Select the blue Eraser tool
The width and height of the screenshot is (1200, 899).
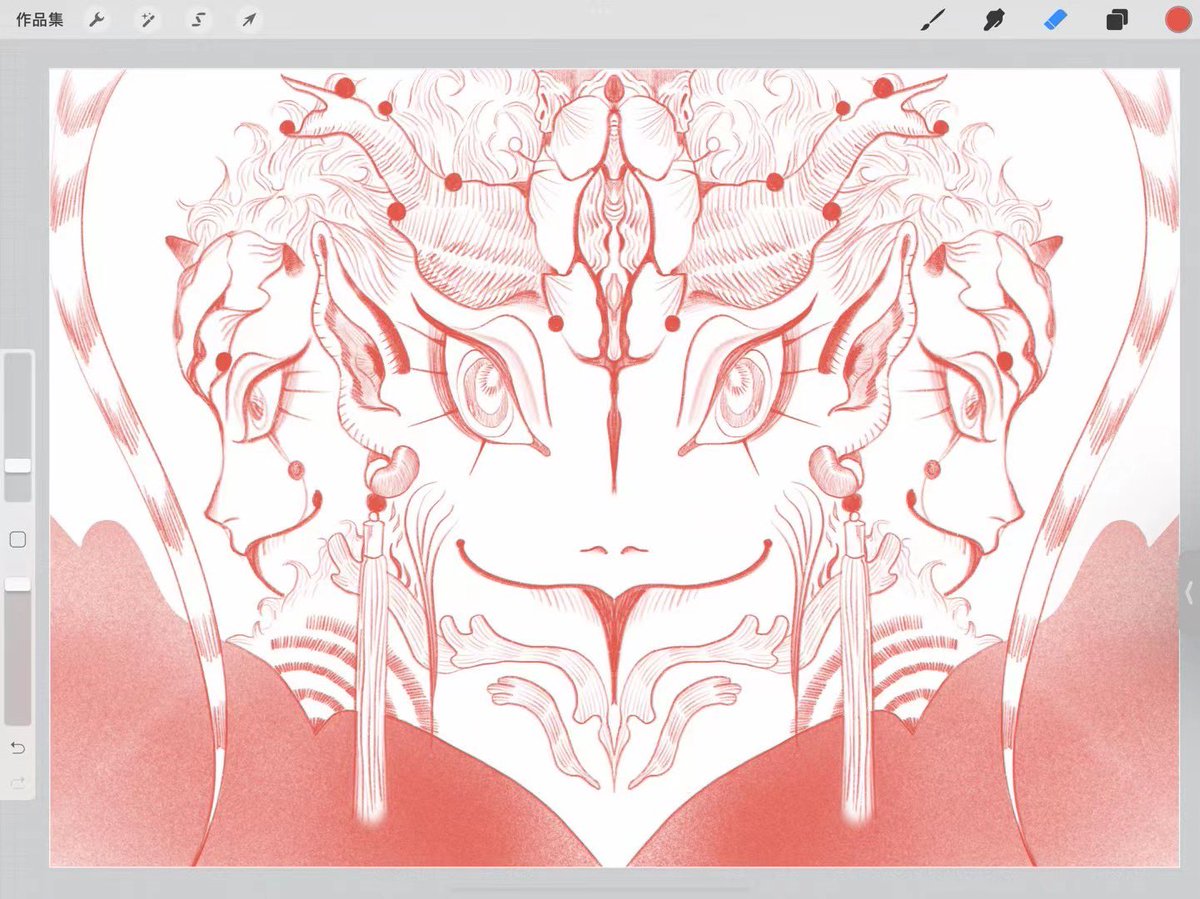[x=1055, y=20]
